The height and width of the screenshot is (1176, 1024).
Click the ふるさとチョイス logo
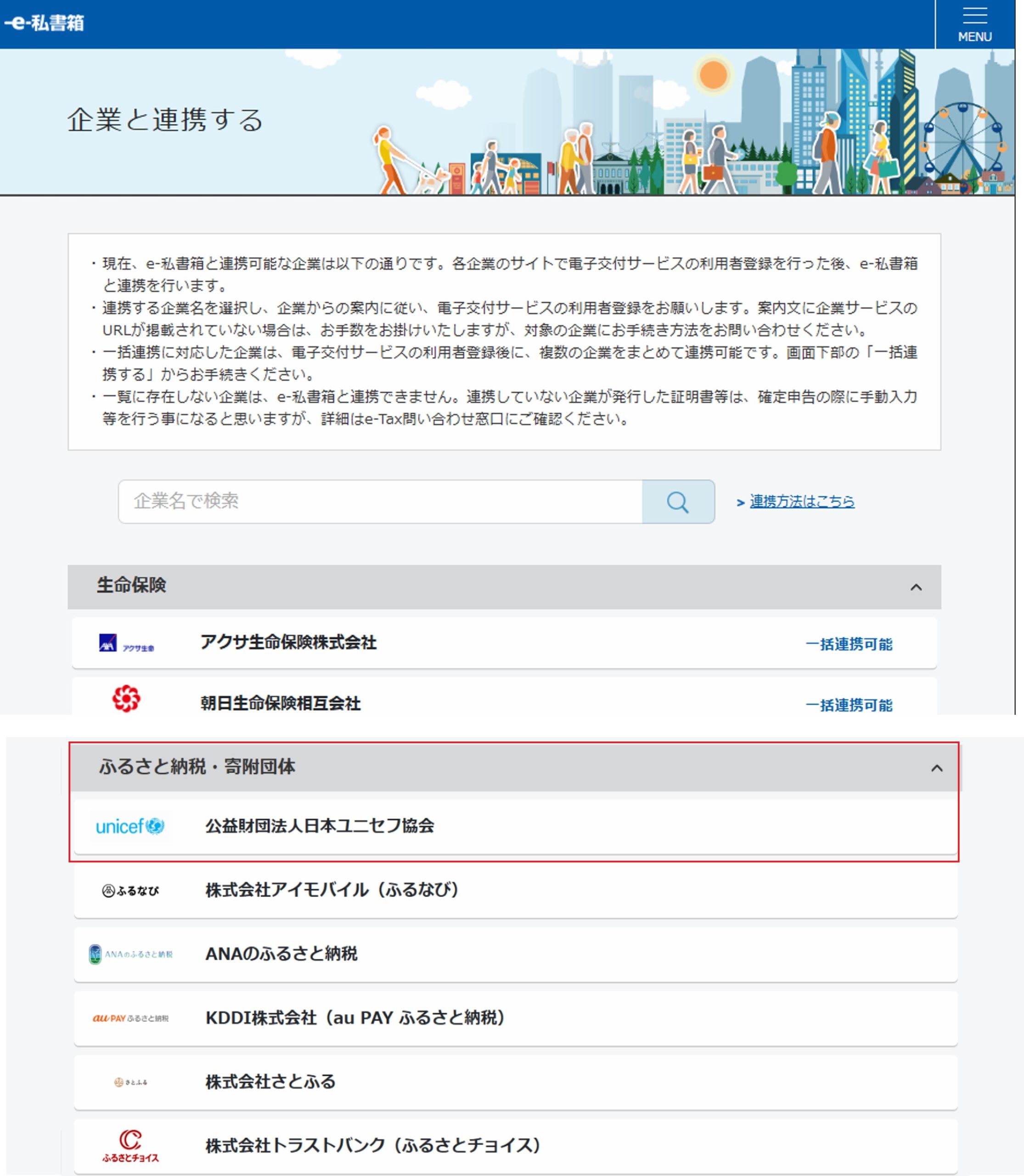[x=130, y=1146]
